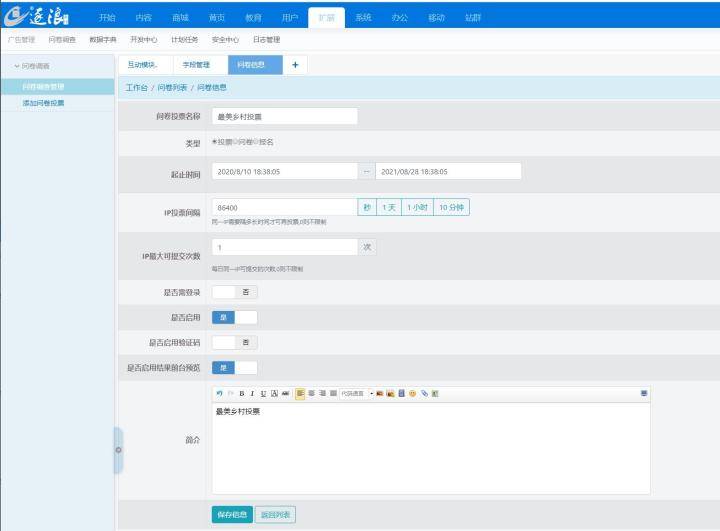The image size is (720, 531).
Task: Toggle bold formatting in the 简介 editor
Action: [x=241, y=394]
